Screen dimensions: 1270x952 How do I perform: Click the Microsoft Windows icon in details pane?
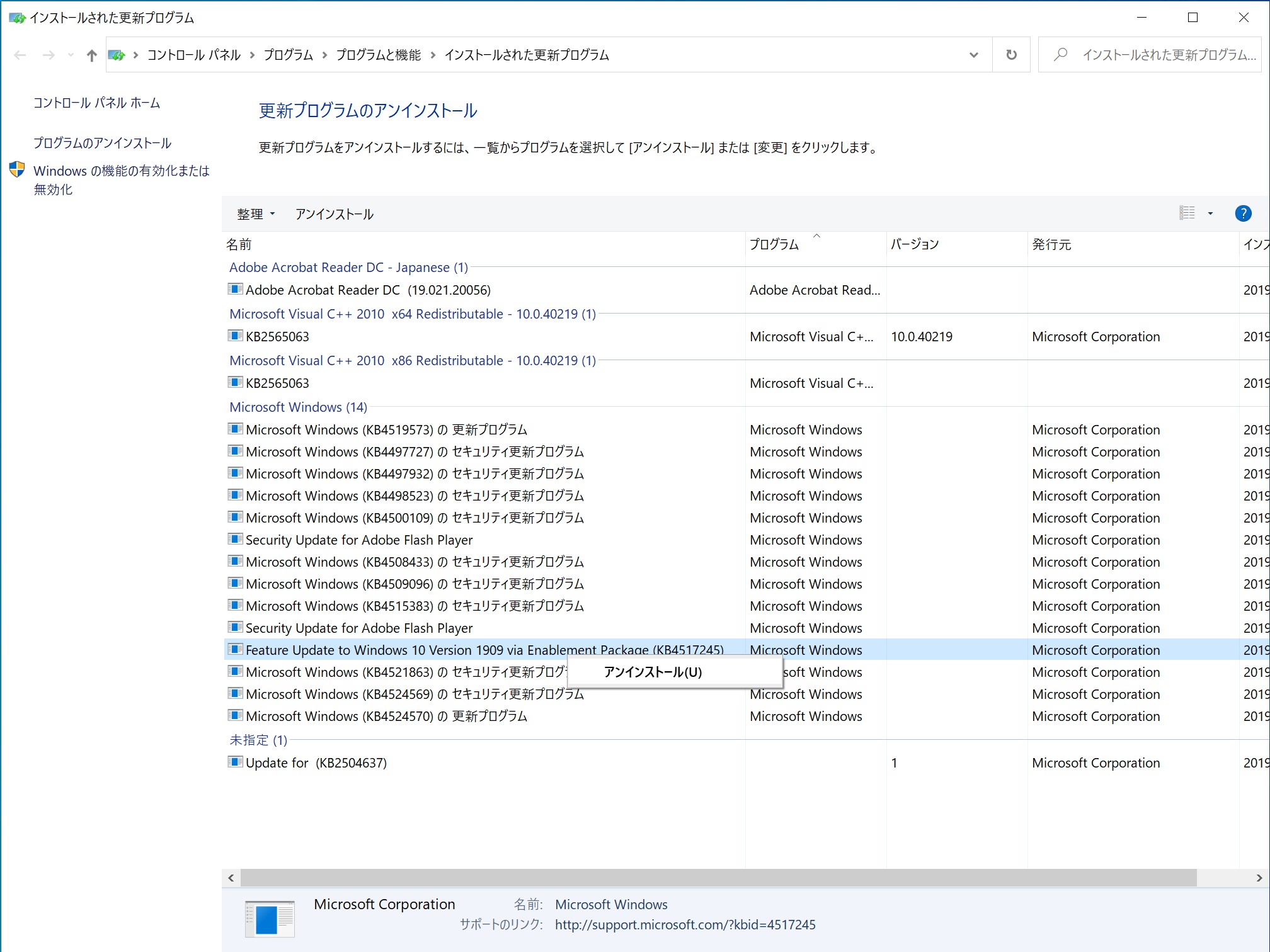point(269,919)
